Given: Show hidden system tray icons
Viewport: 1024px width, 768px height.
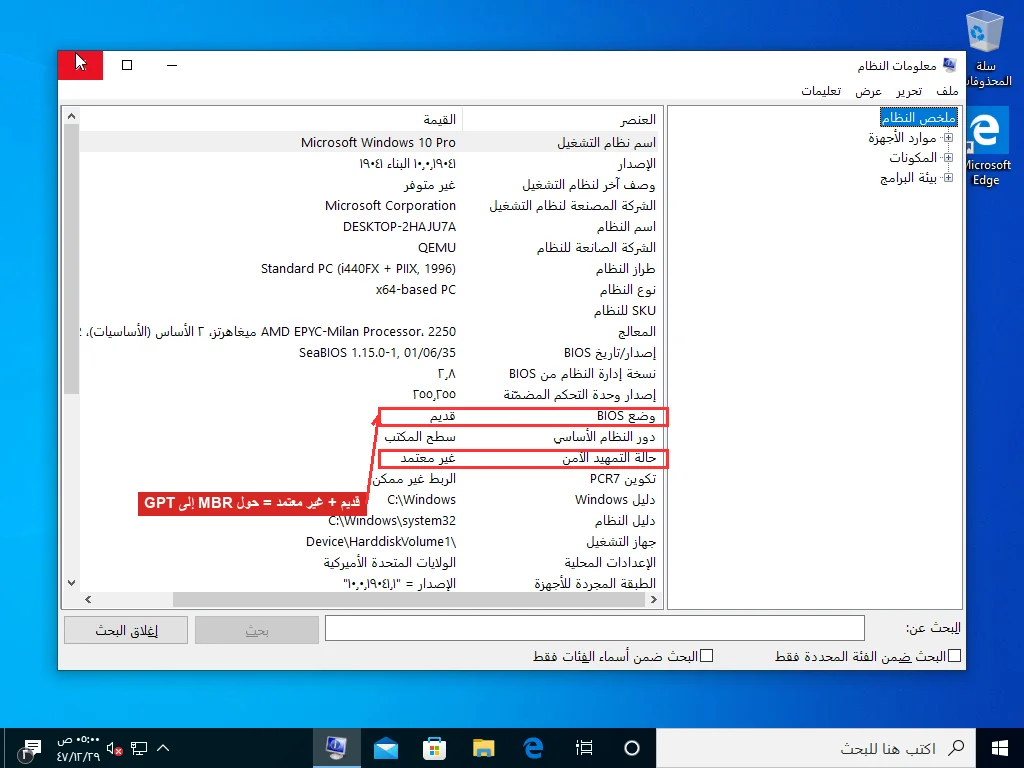Looking at the screenshot, I should tap(163, 748).
